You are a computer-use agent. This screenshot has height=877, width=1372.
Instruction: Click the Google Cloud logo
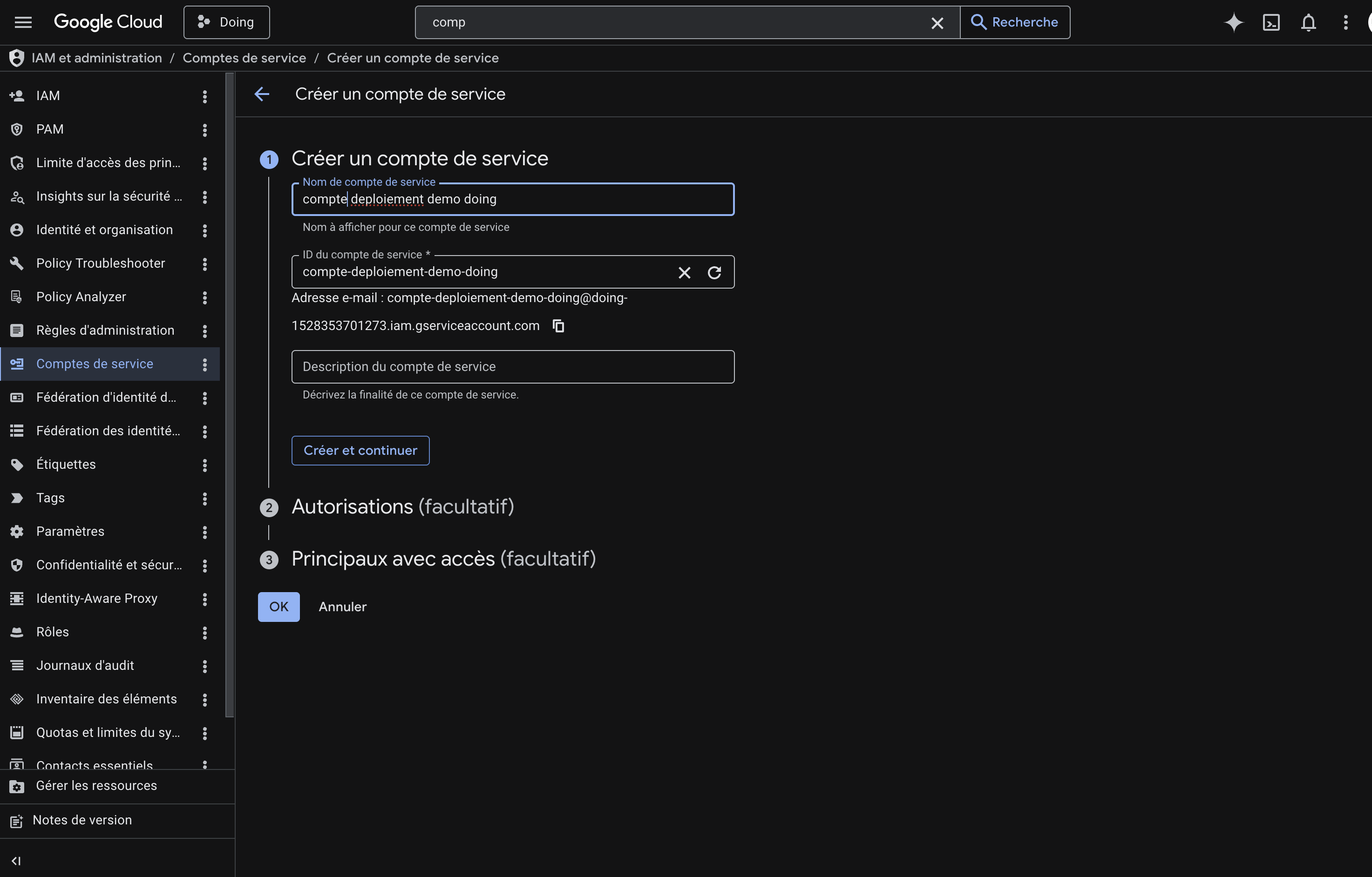click(x=108, y=22)
